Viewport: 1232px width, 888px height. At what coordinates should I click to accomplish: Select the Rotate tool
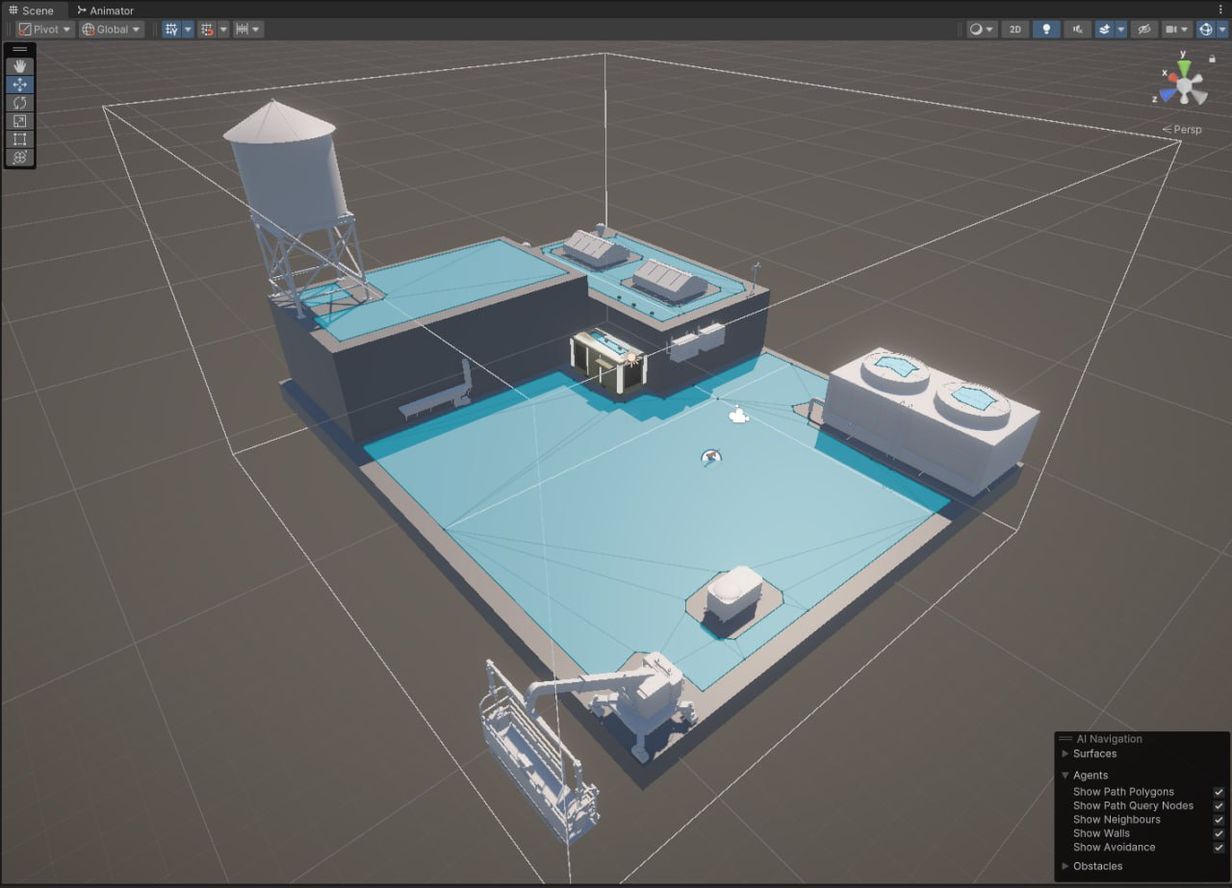(x=20, y=103)
